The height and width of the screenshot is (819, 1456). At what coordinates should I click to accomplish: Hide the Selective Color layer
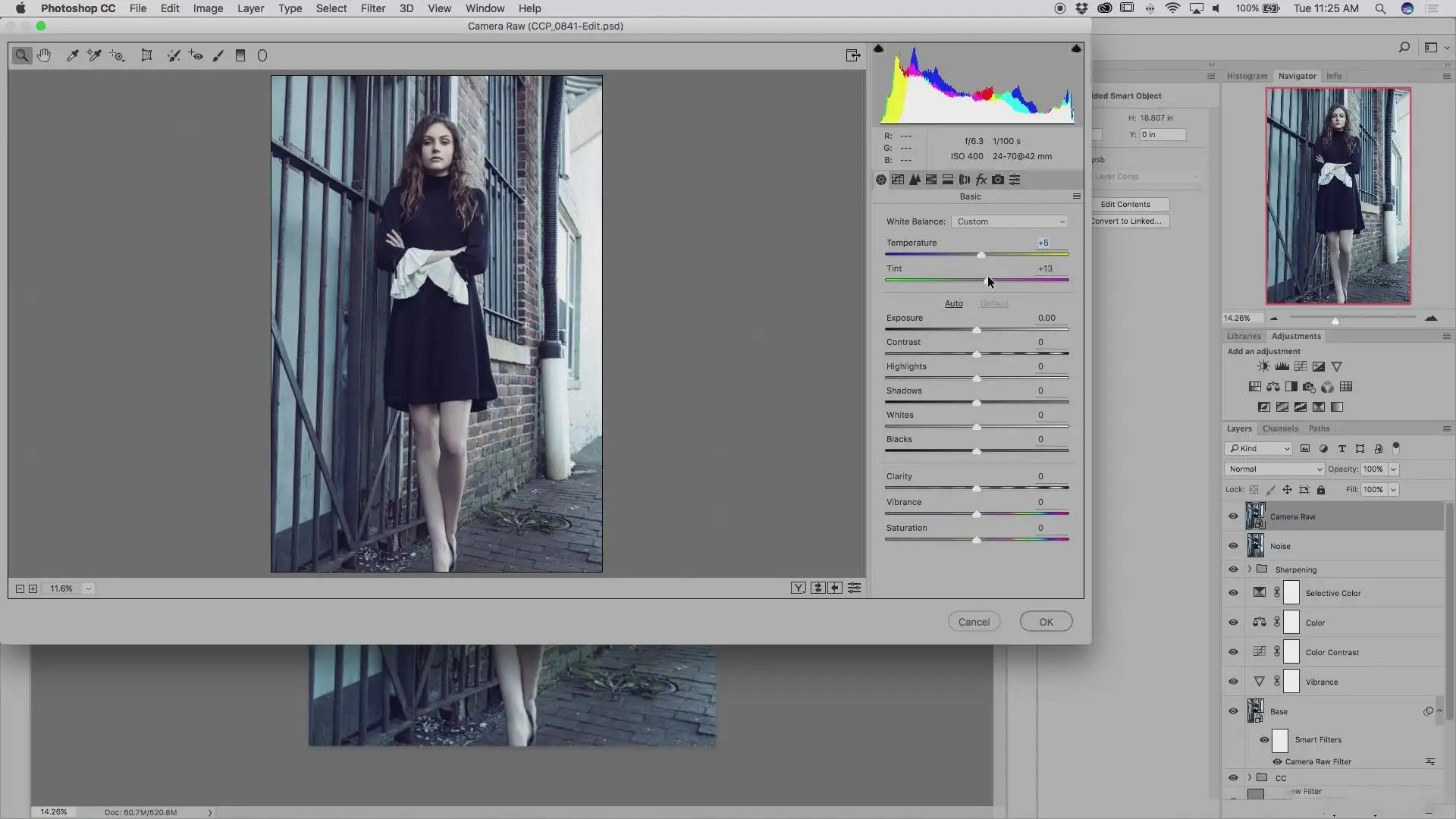[x=1233, y=593]
